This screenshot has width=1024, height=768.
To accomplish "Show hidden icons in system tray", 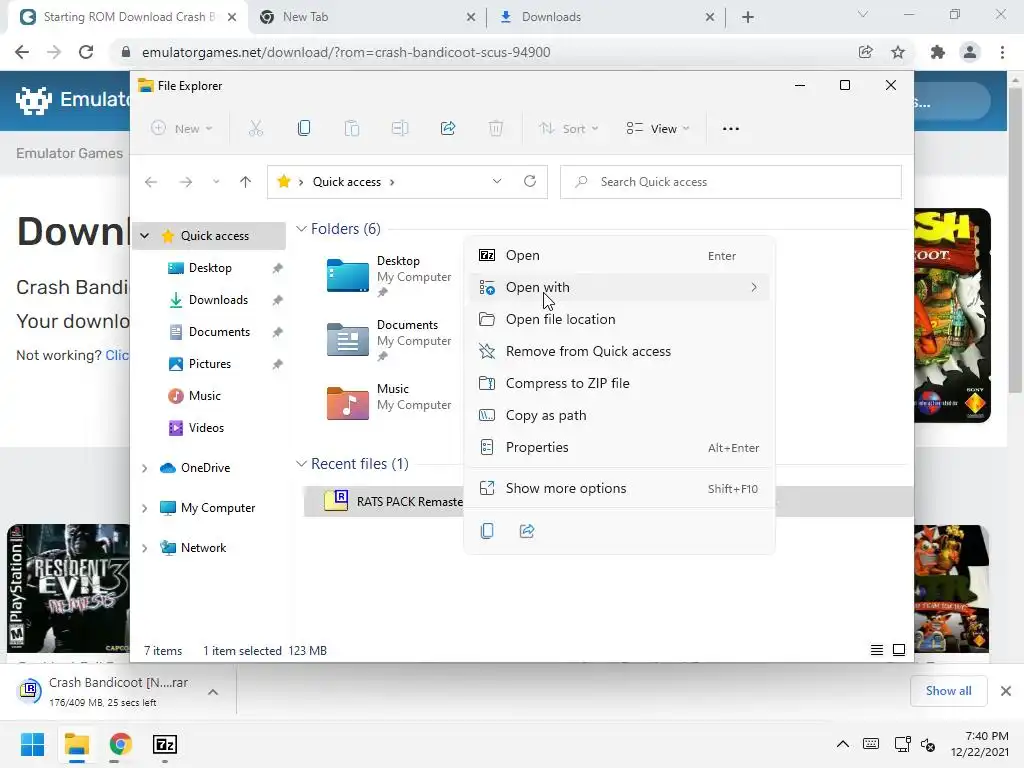I will (x=843, y=744).
